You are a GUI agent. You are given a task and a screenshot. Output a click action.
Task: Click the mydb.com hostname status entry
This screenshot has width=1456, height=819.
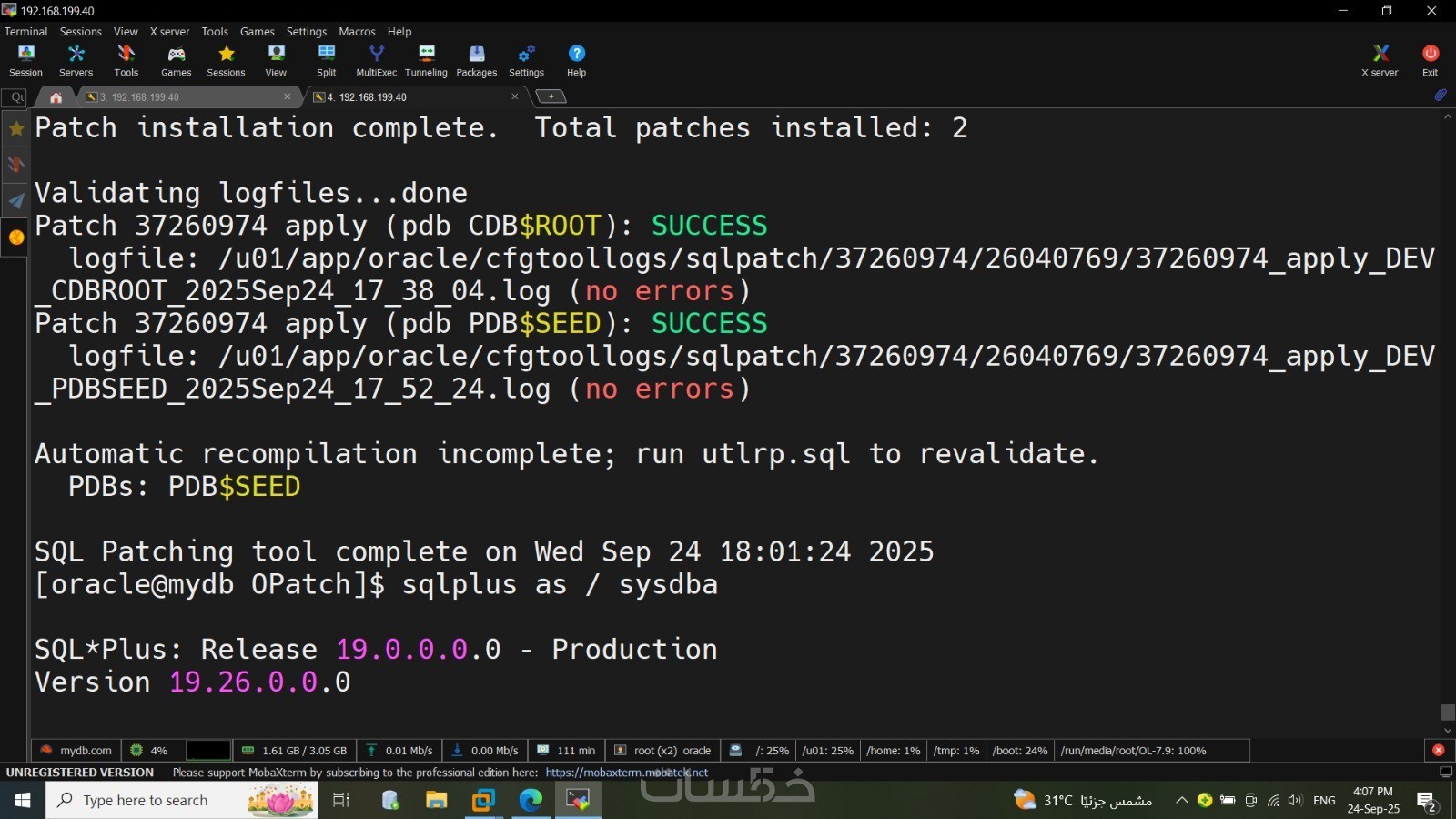(x=76, y=751)
